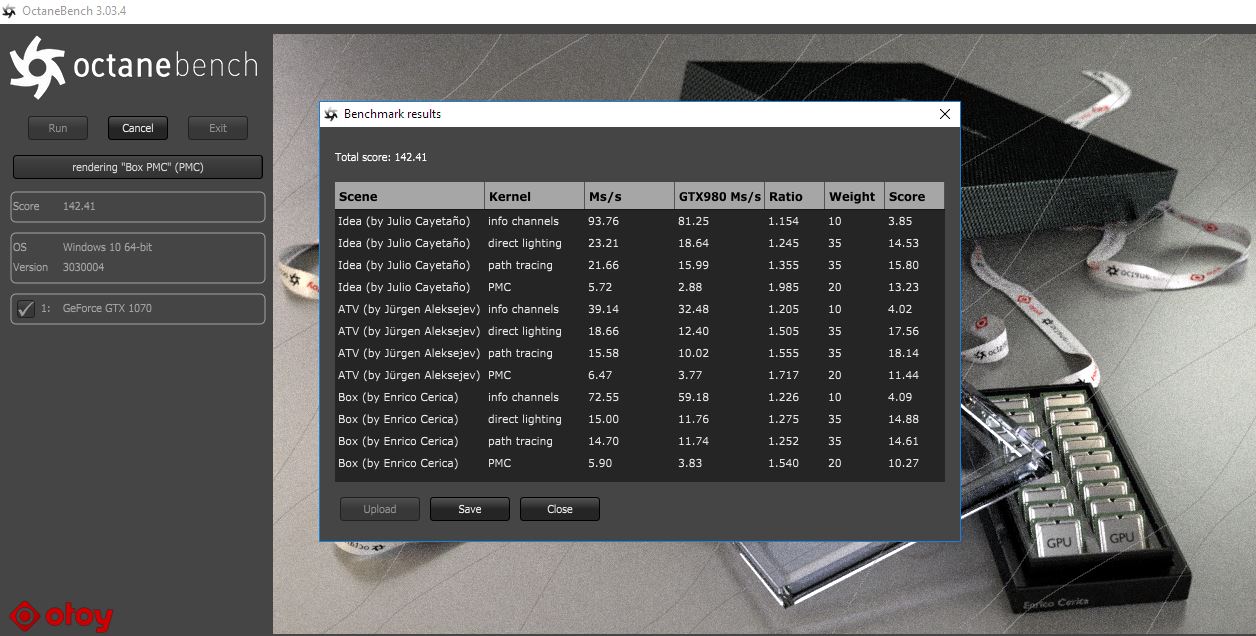Sort by the Scene column header

[409, 196]
